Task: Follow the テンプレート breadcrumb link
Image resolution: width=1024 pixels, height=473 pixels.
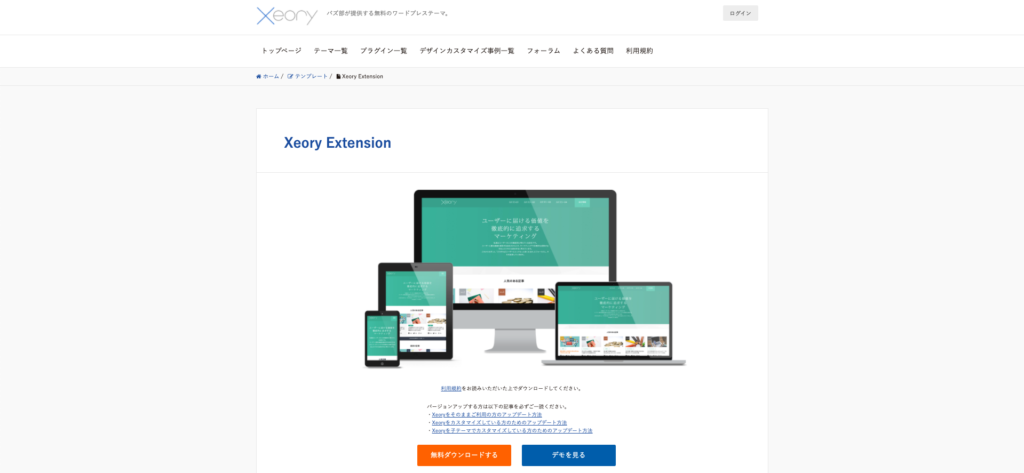Action: [x=311, y=76]
